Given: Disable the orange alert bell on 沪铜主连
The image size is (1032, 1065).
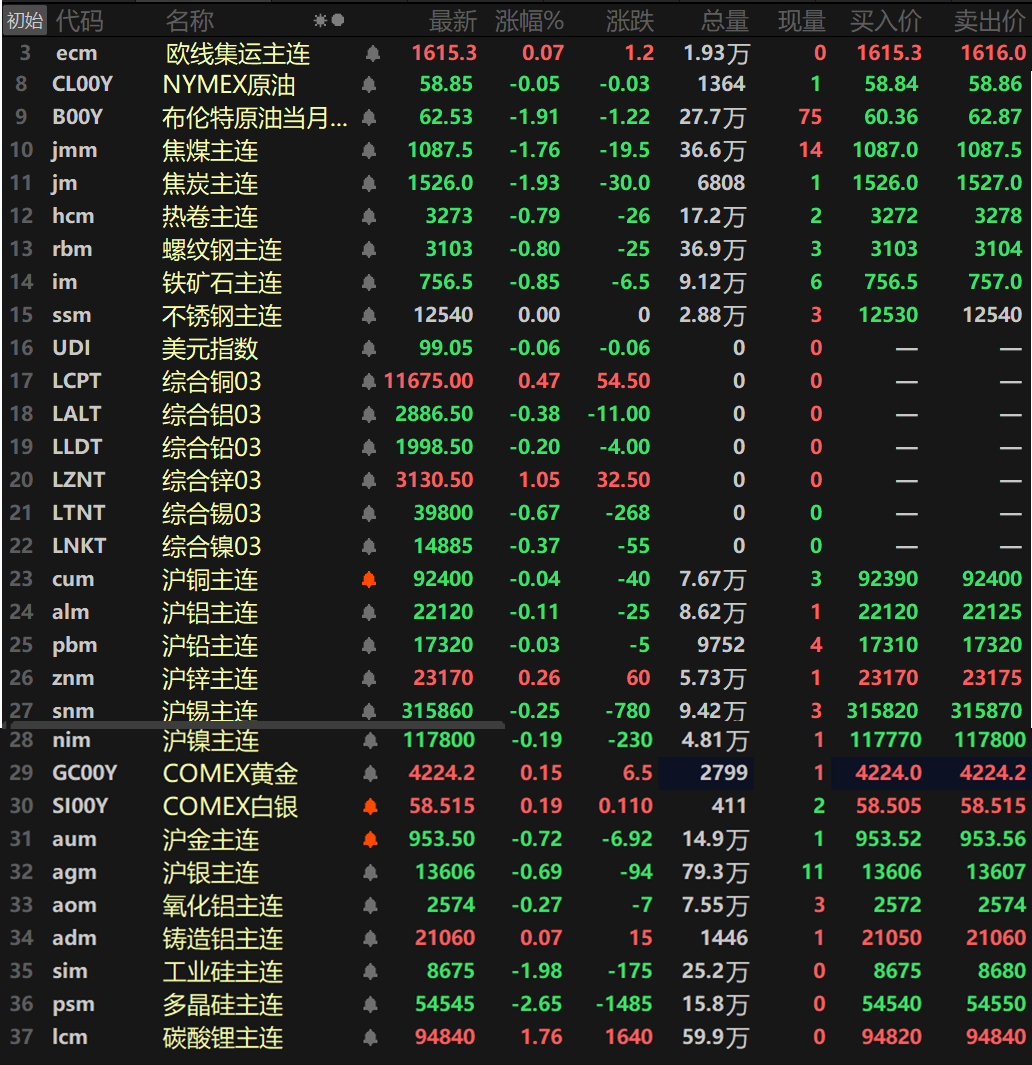Looking at the screenshot, I should point(369,579).
